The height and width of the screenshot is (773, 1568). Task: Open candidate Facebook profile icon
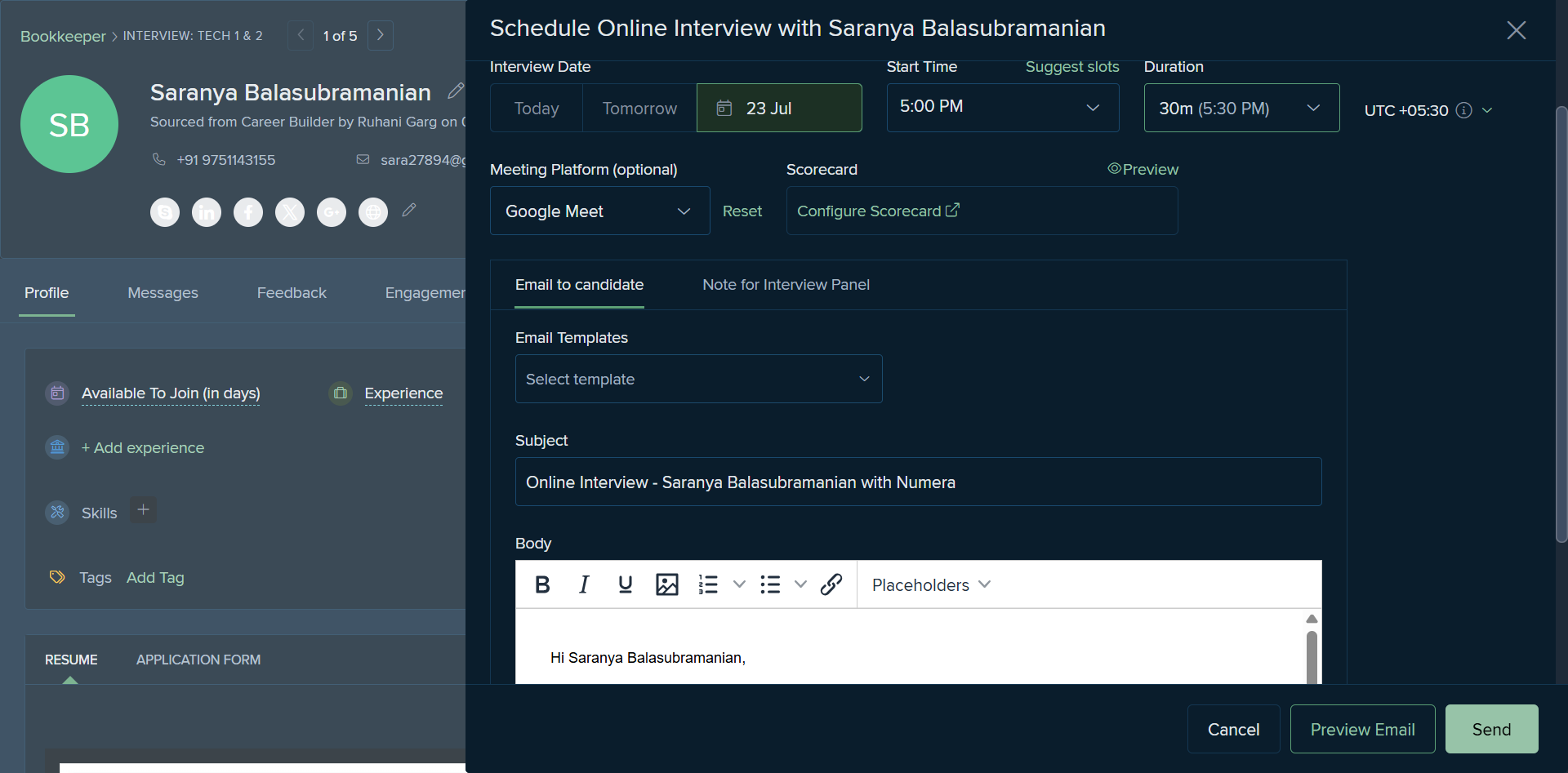coord(248,212)
